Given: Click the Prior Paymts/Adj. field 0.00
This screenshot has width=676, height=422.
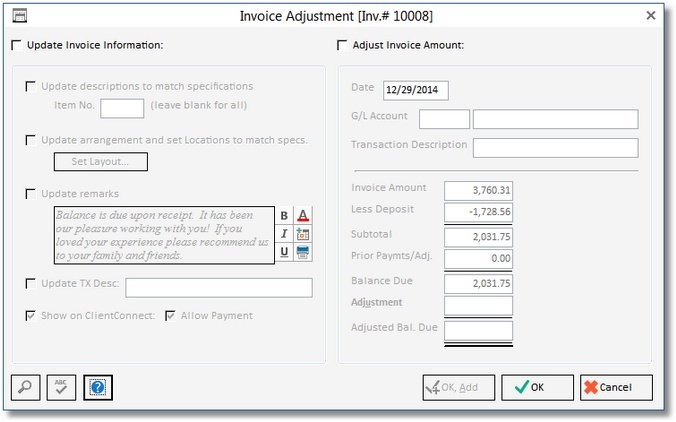Looking at the screenshot, I should (479, 259).
